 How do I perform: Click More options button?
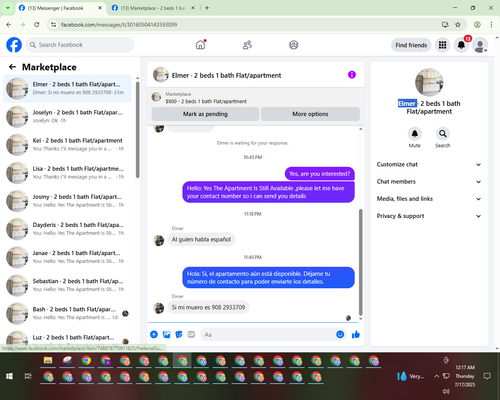click(310, 114)
